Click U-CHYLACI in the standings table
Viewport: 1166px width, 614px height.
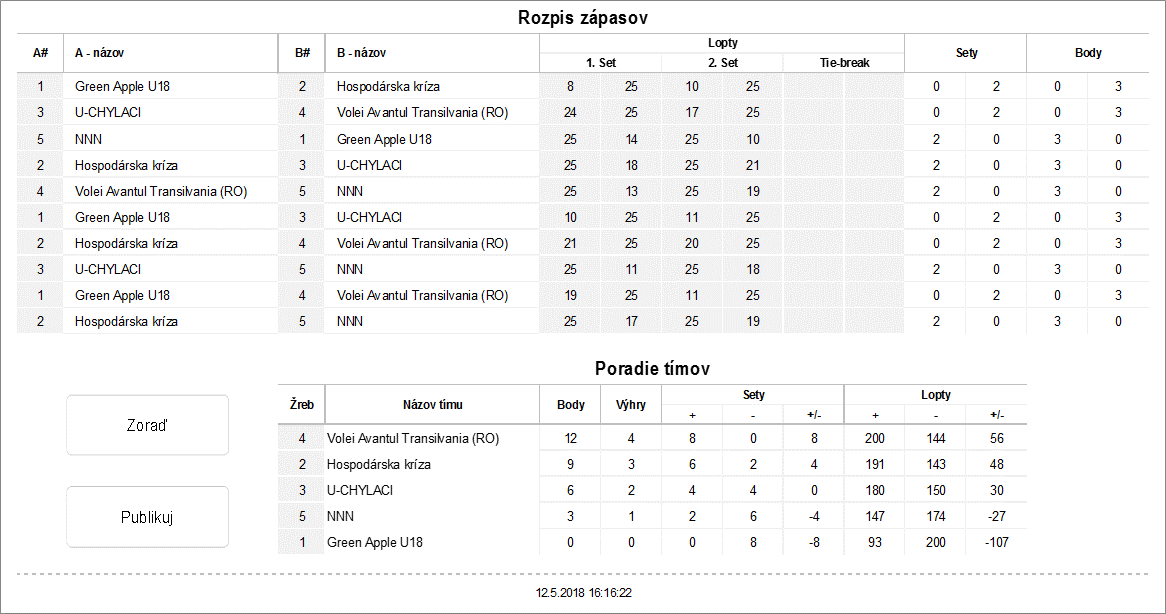[x=360, y=490]
